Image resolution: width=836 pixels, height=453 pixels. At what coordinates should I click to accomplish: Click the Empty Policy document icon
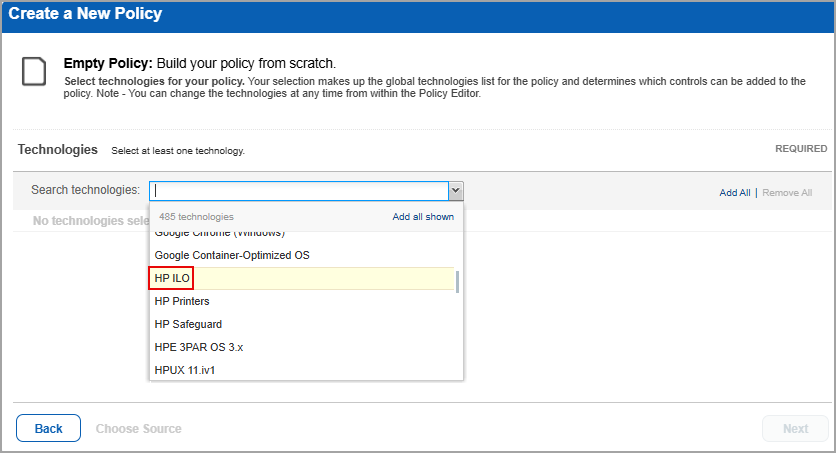(x=35, y=71)
